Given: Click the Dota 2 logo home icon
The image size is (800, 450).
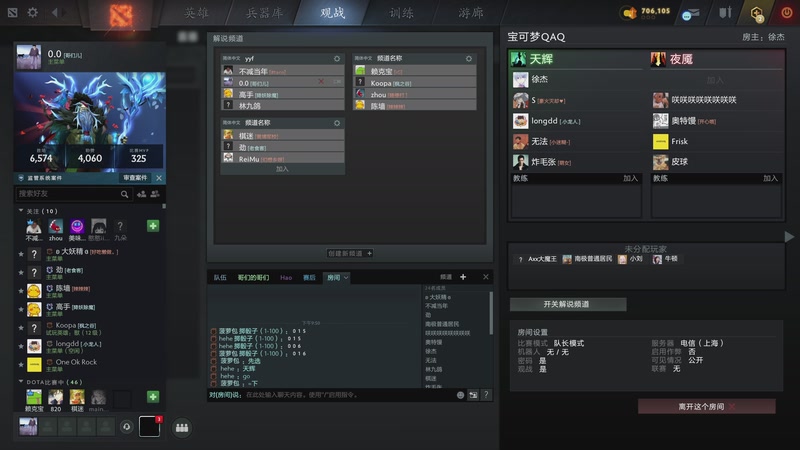Looking at the screenshot, I should tap(121, 15).
